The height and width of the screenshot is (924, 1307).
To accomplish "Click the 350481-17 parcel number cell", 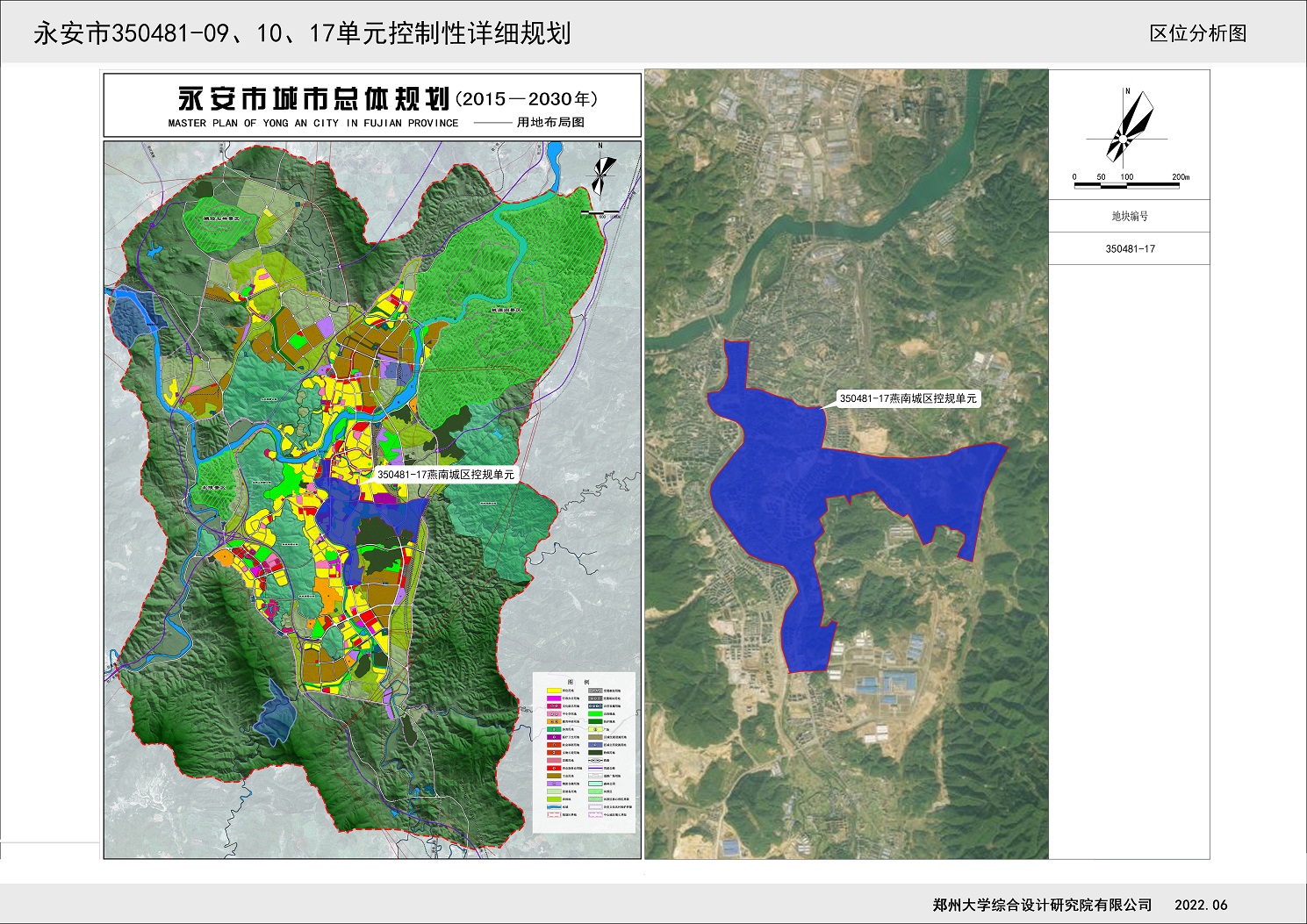I will point(1129,249).
